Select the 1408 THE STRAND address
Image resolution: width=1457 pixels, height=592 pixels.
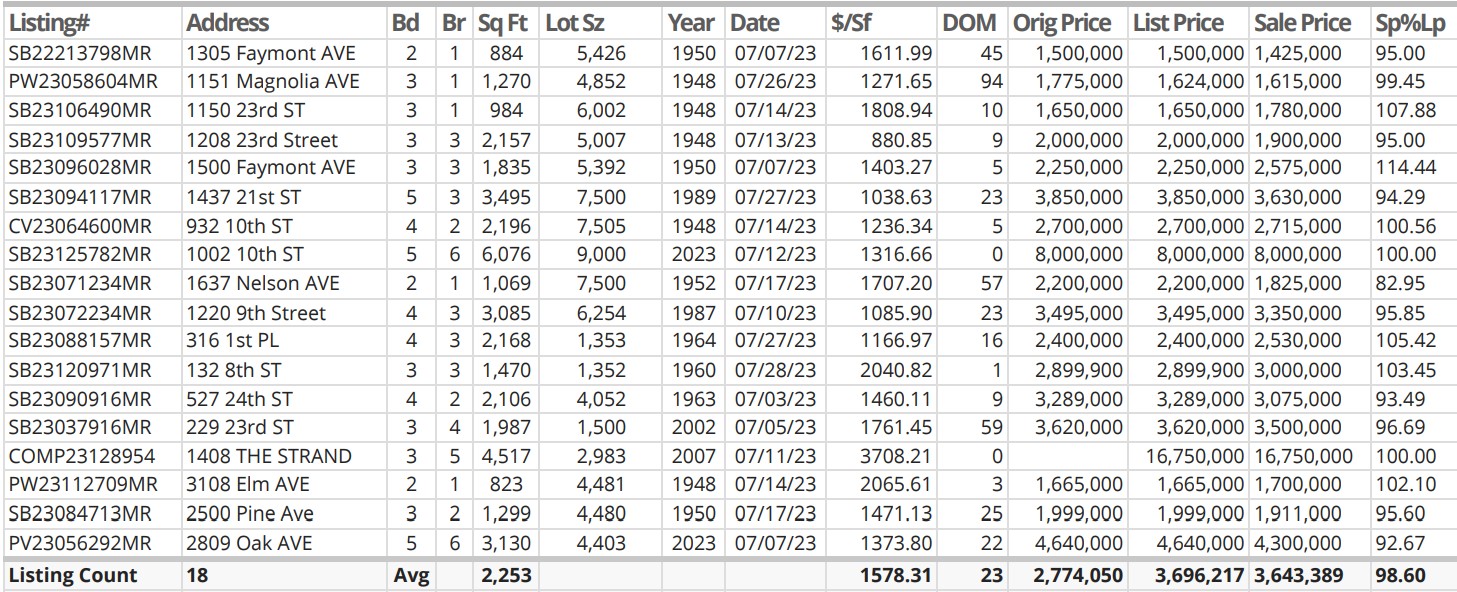pyautogui.click(x=269, y=456)
